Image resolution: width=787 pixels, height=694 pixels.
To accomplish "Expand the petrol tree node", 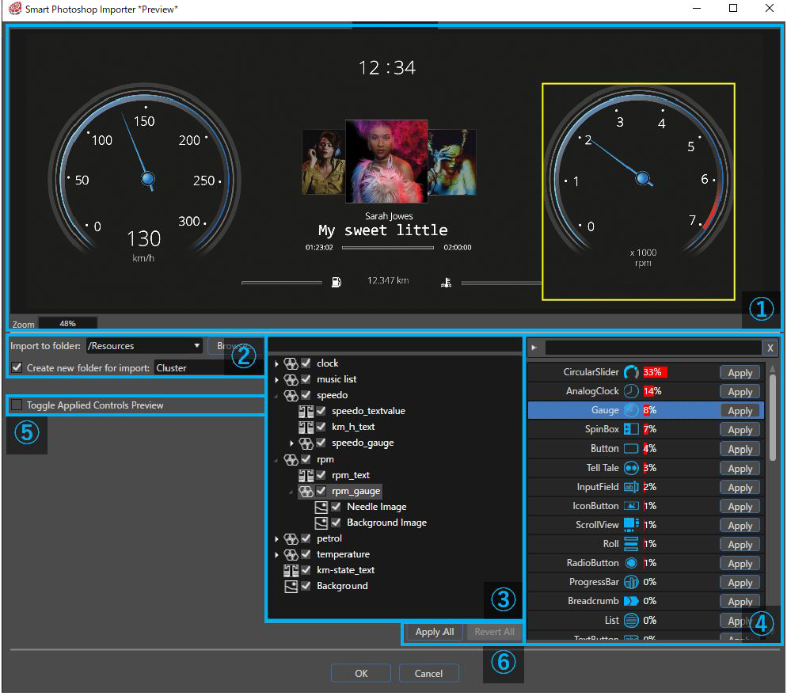I will [277, 539].
